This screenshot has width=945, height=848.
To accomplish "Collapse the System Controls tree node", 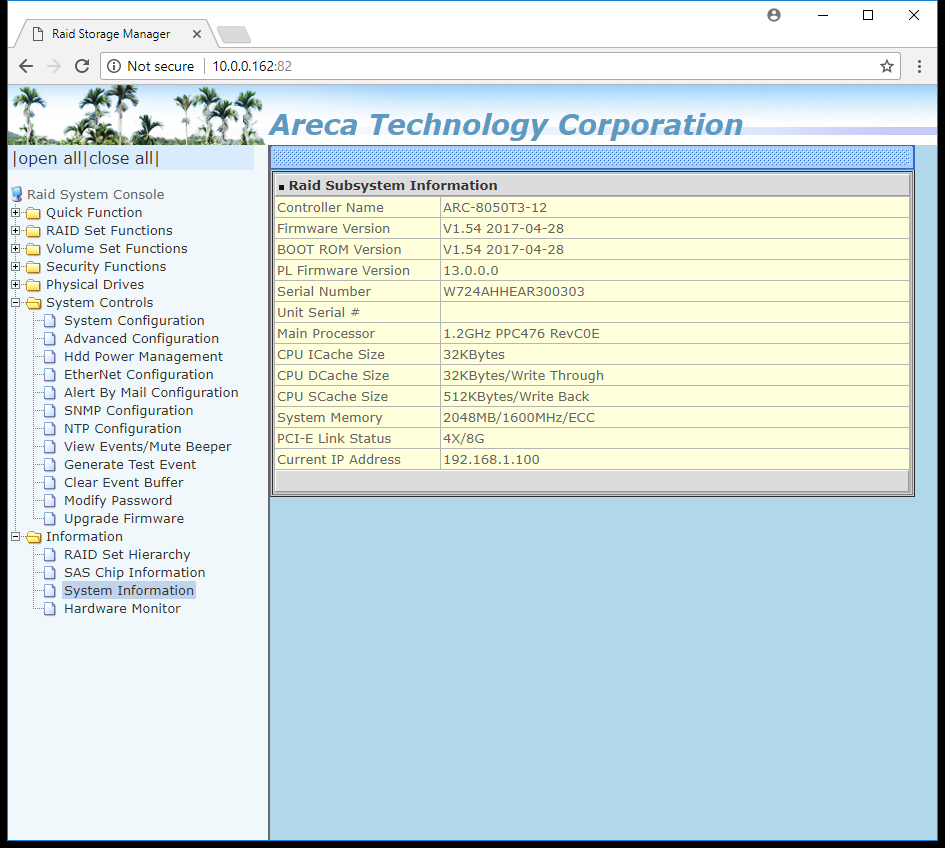I will tap(16, 303).
